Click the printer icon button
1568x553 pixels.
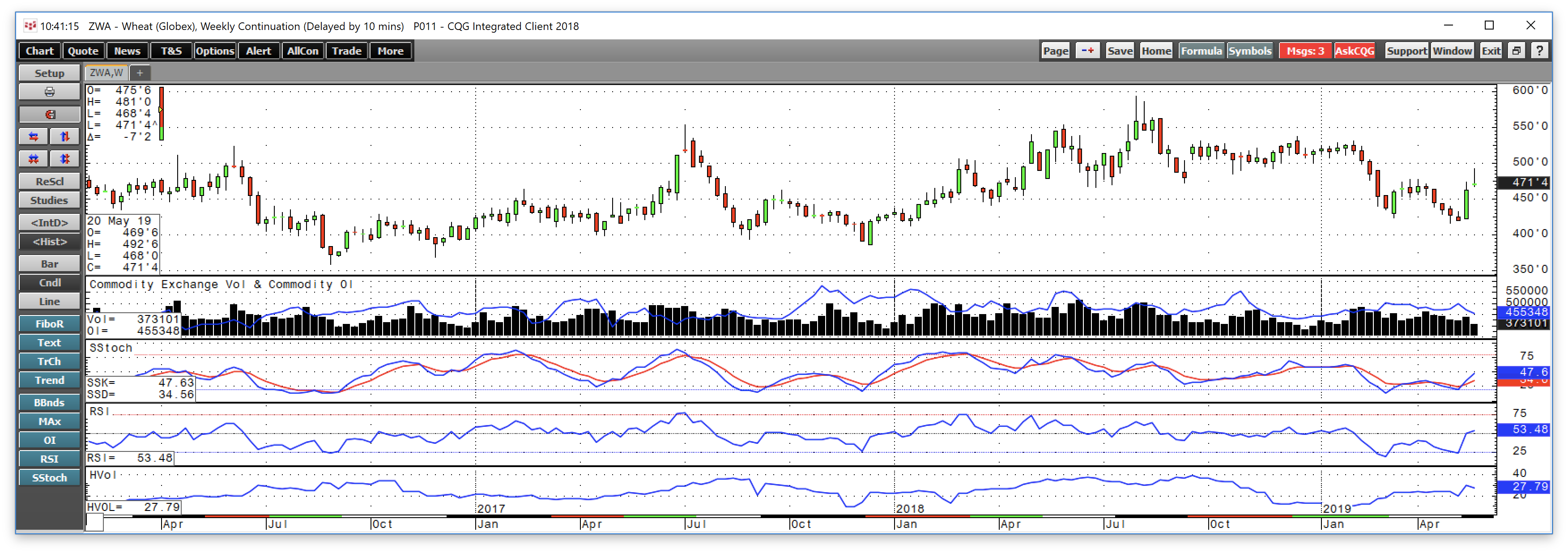49,92
